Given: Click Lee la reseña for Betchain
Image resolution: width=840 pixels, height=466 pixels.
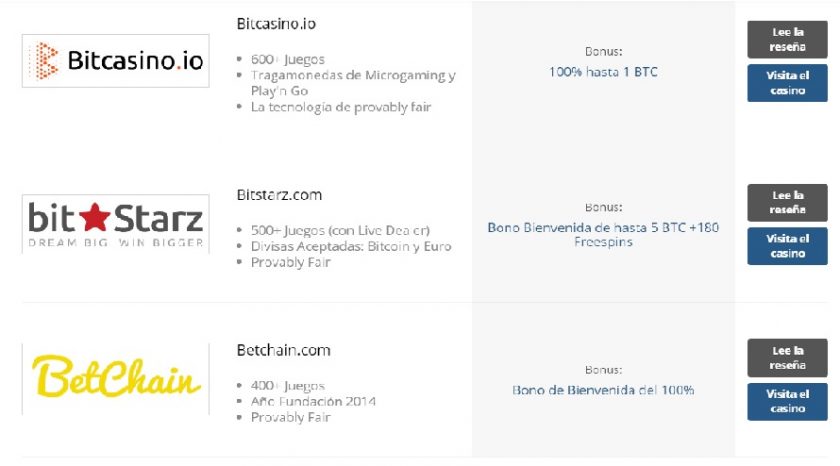Looking at the screenshot, I should (x=787, y=358).
